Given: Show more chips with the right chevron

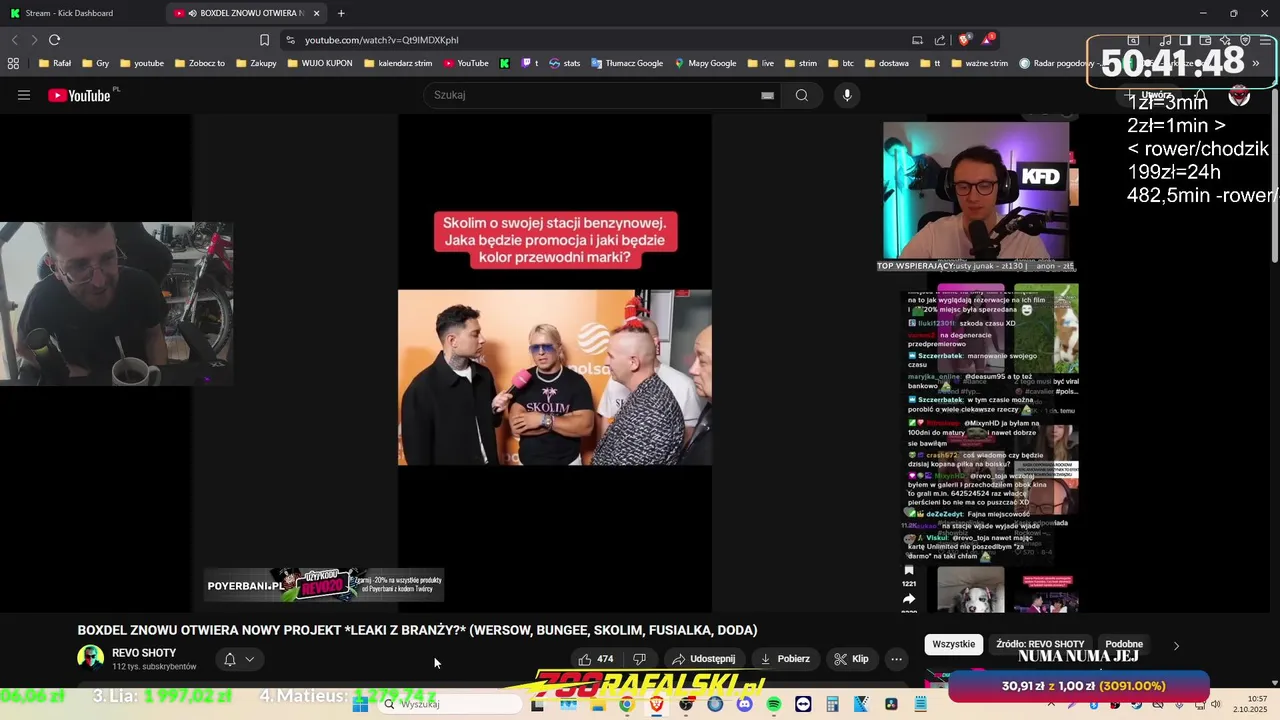Looking at the screenshot, I should 1176,646.
